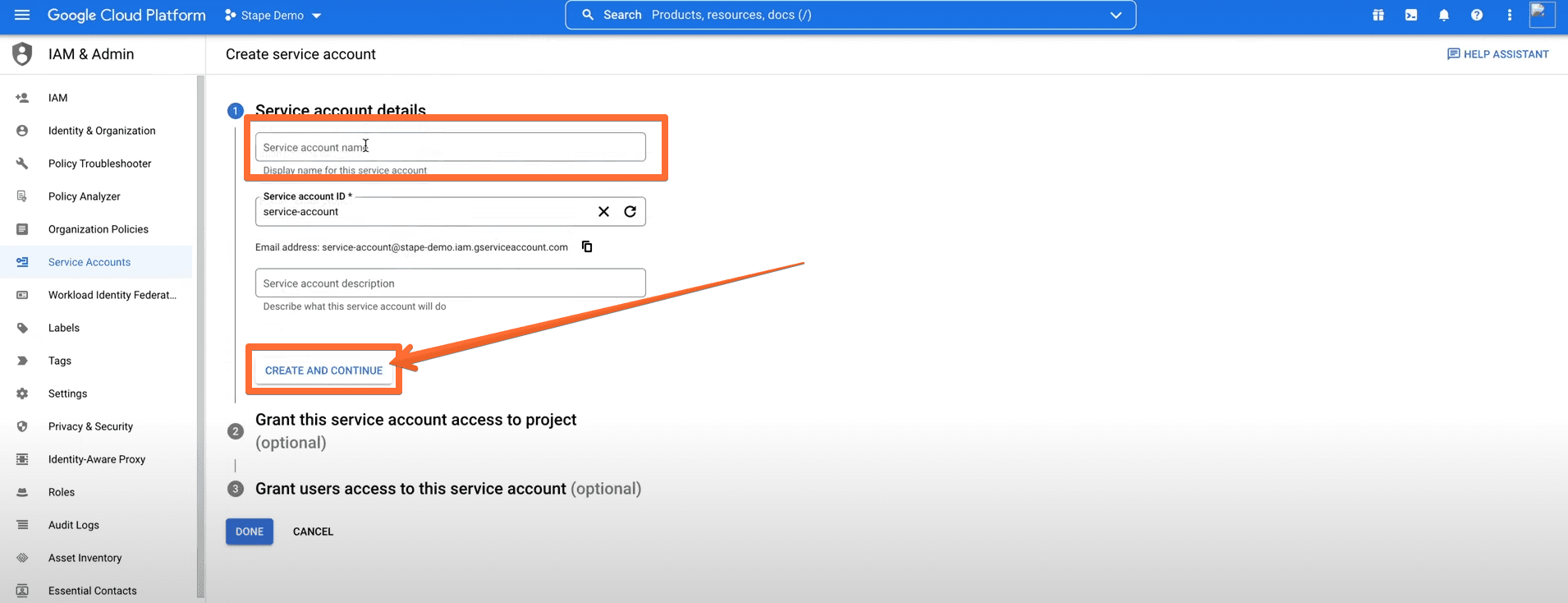This screenshot has width=1568, height=603.
Task: Click the Workload Identity Federation icon
Action: pos(22,295)
